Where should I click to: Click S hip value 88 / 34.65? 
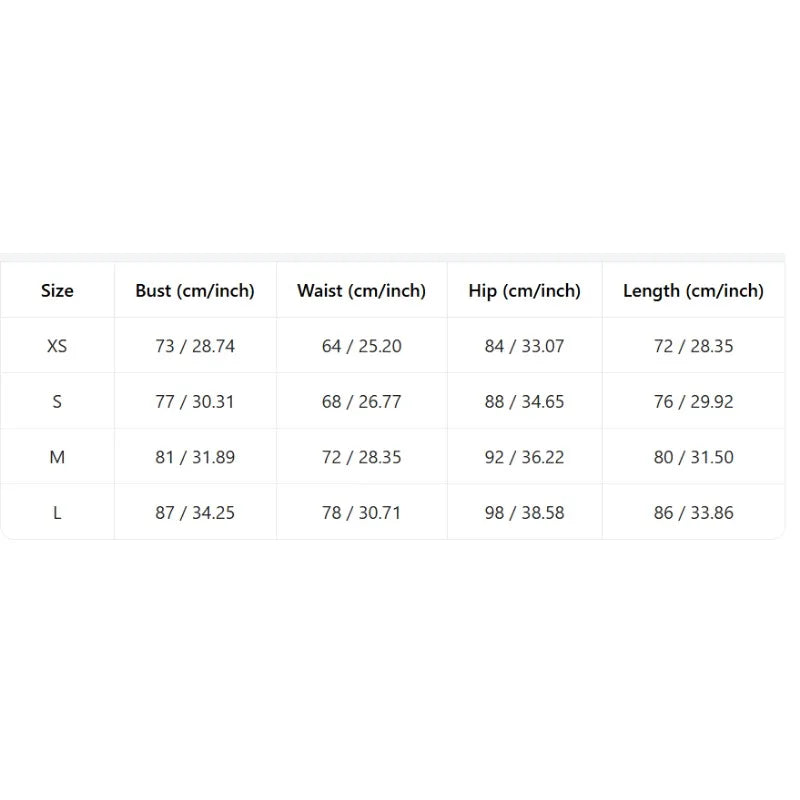click(x=524, y=402)
